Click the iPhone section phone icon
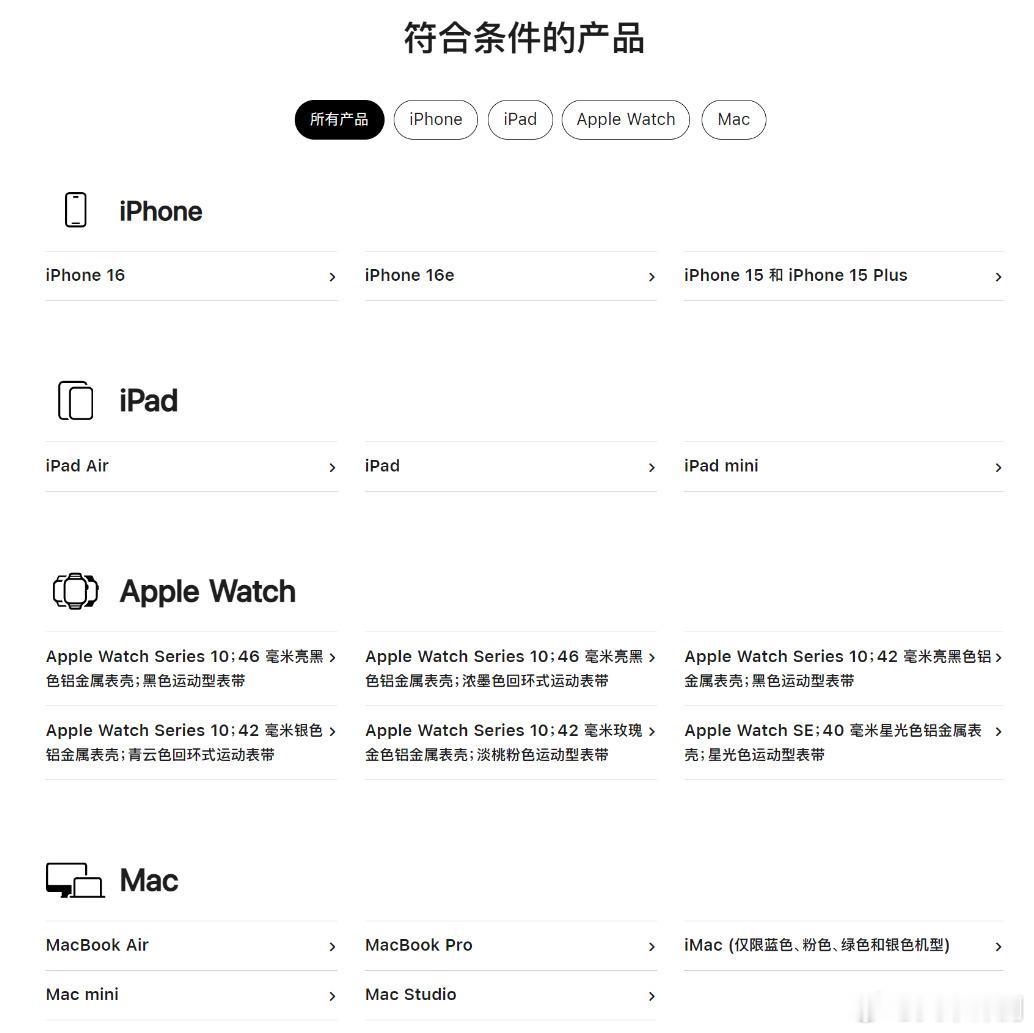1034x1033 pixels. pos(76,210)
